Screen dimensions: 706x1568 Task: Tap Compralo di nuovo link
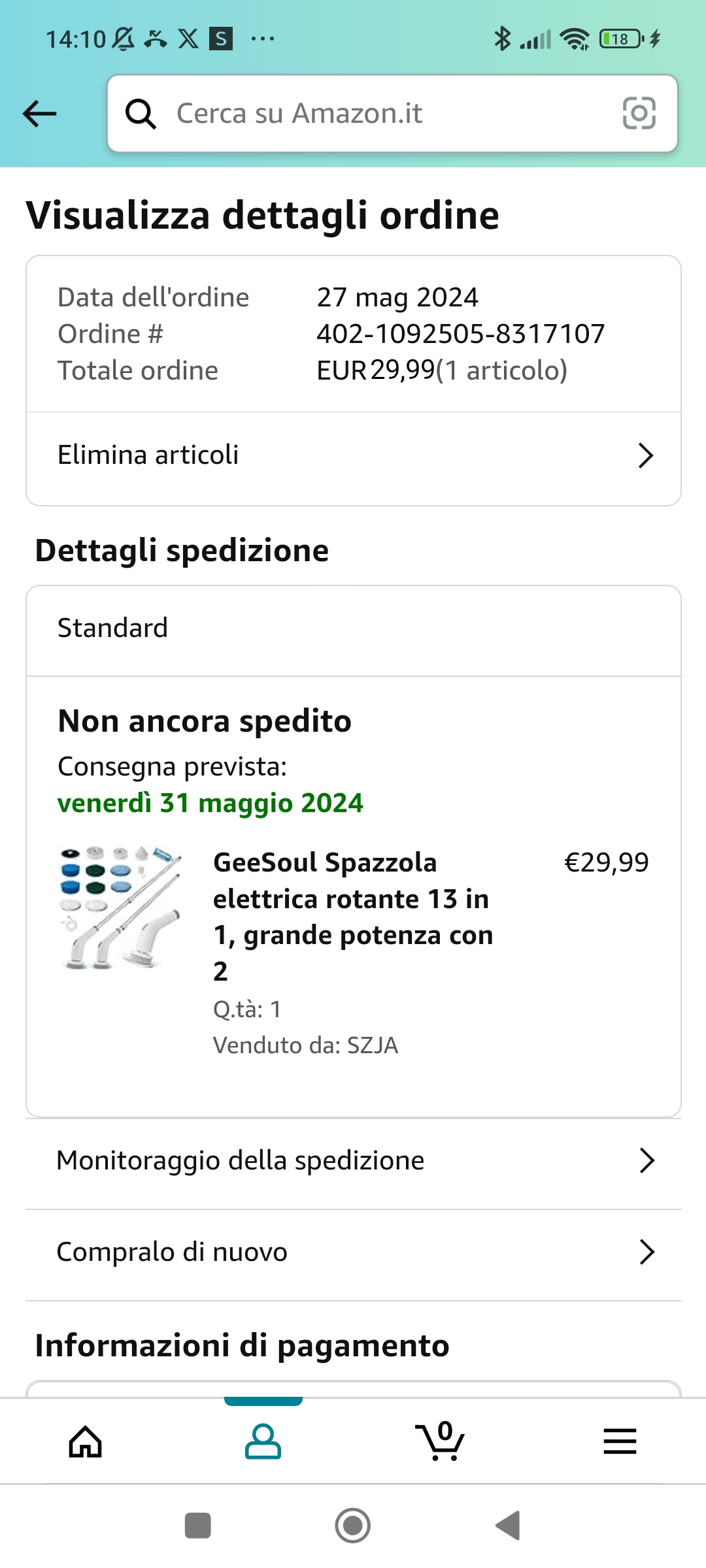172,1252
